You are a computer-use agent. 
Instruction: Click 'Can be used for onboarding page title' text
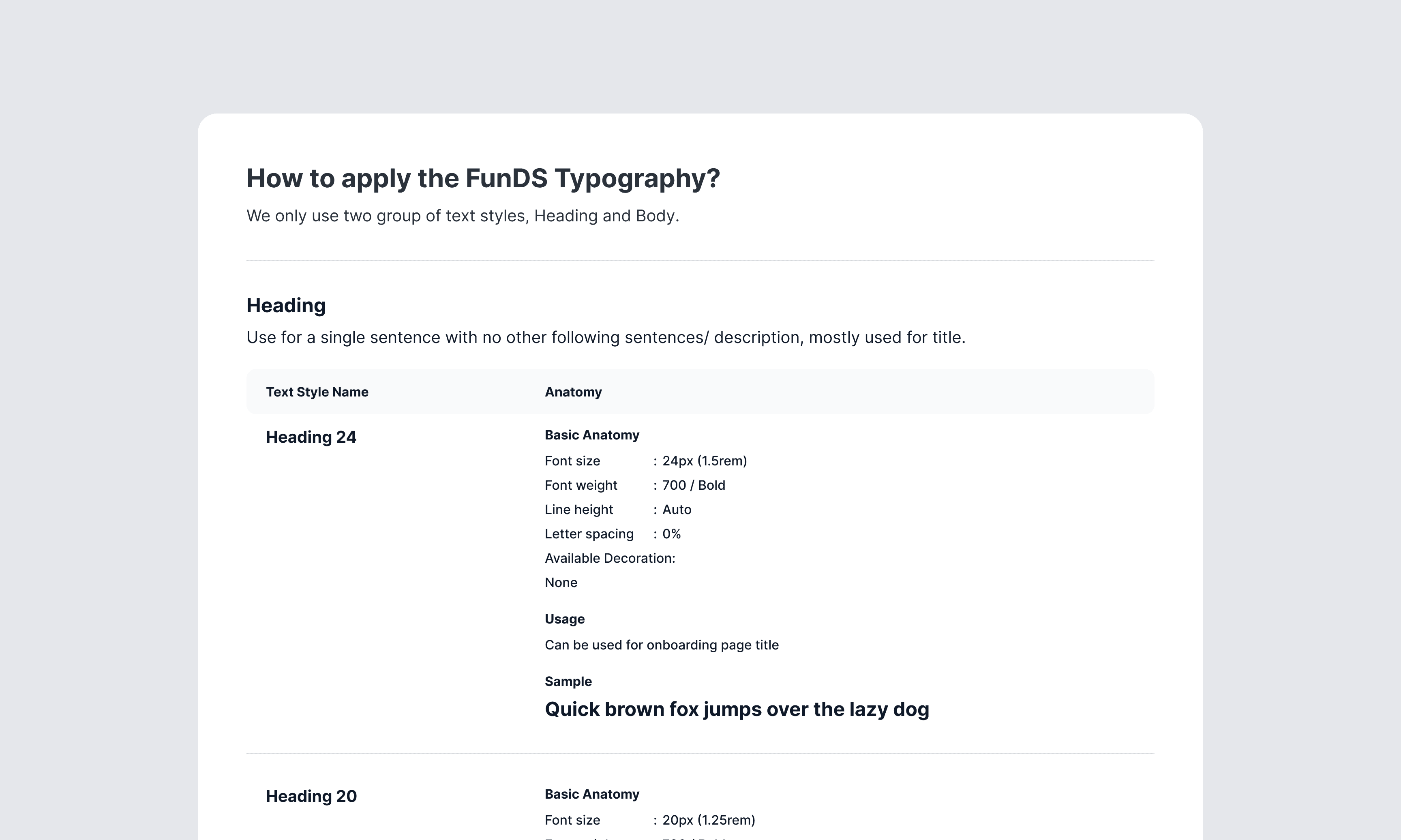[x=661, y=645]
